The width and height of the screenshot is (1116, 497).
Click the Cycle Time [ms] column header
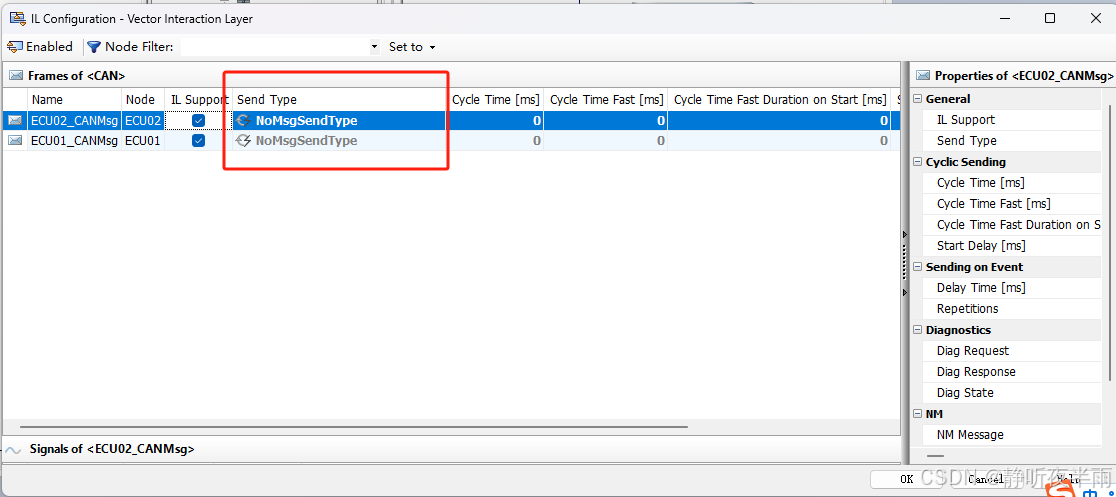point(495,100)
